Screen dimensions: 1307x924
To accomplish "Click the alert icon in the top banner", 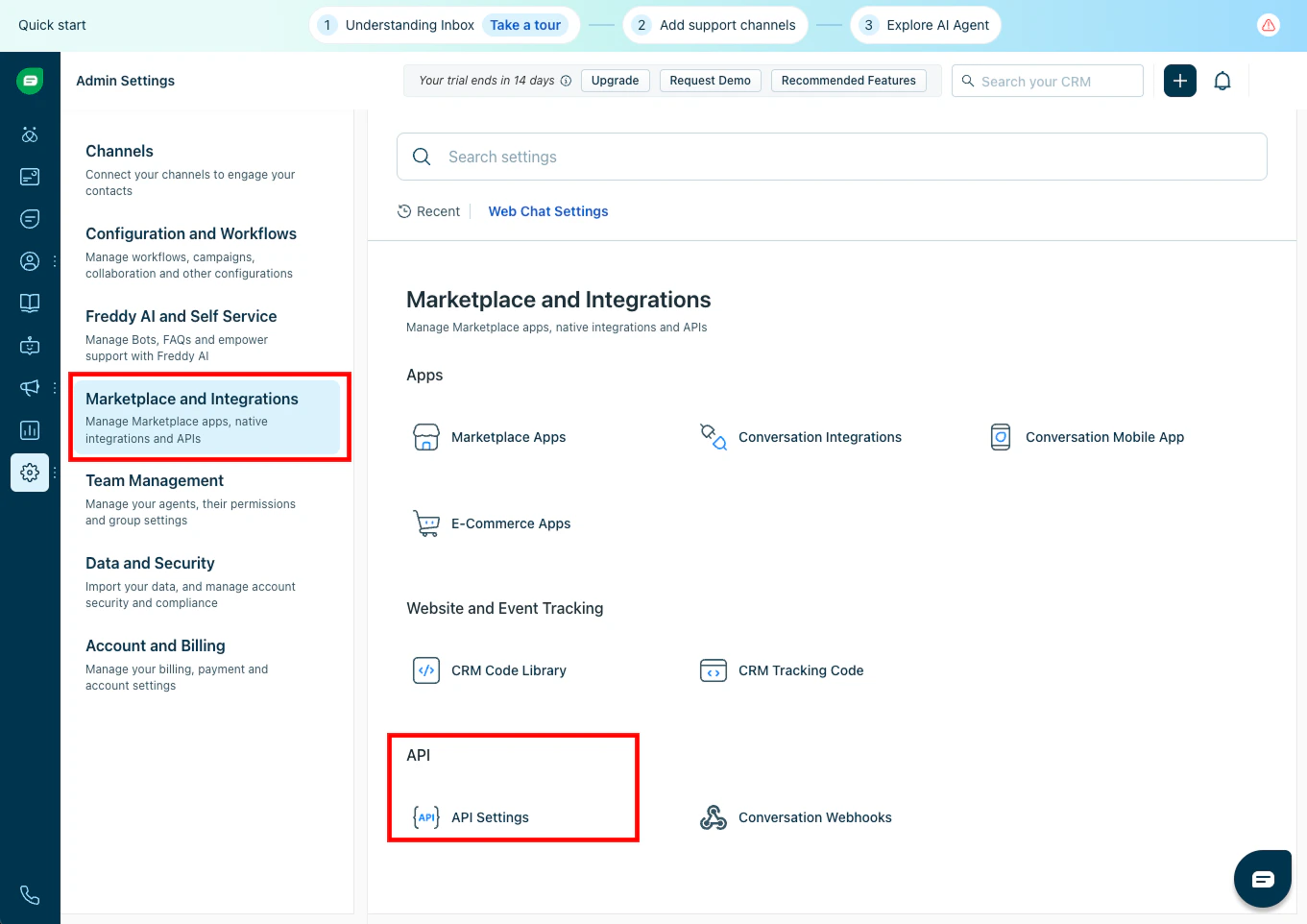I will (x=1269, y=24).
